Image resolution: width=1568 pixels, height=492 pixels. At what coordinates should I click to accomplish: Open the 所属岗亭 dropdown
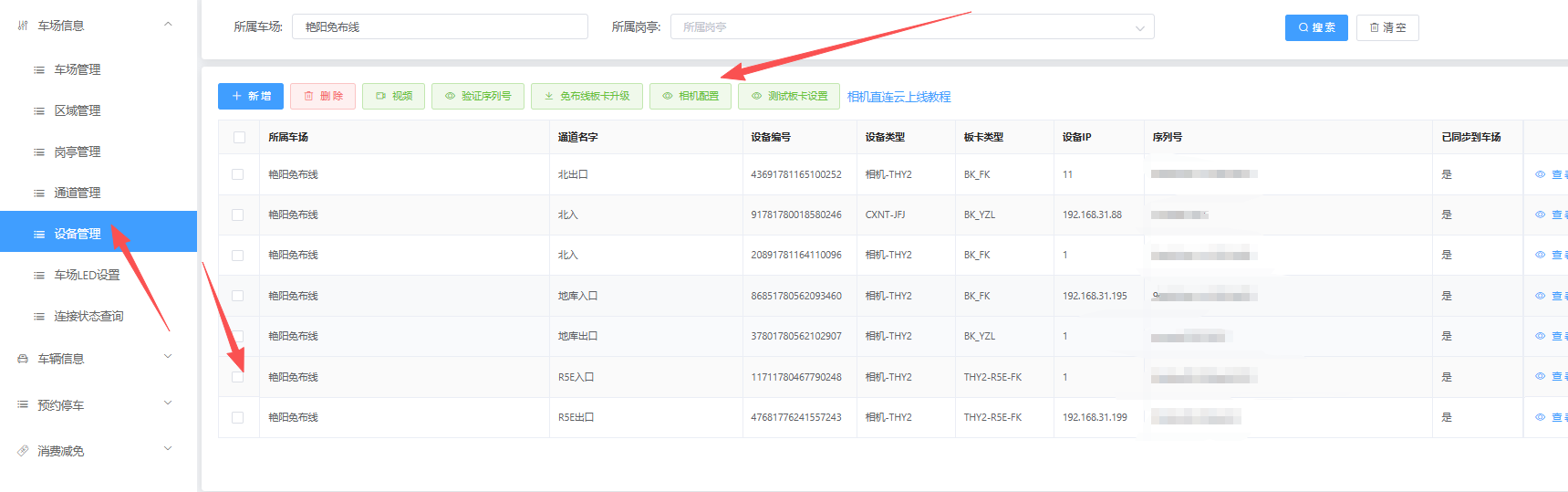coord(912,26)
